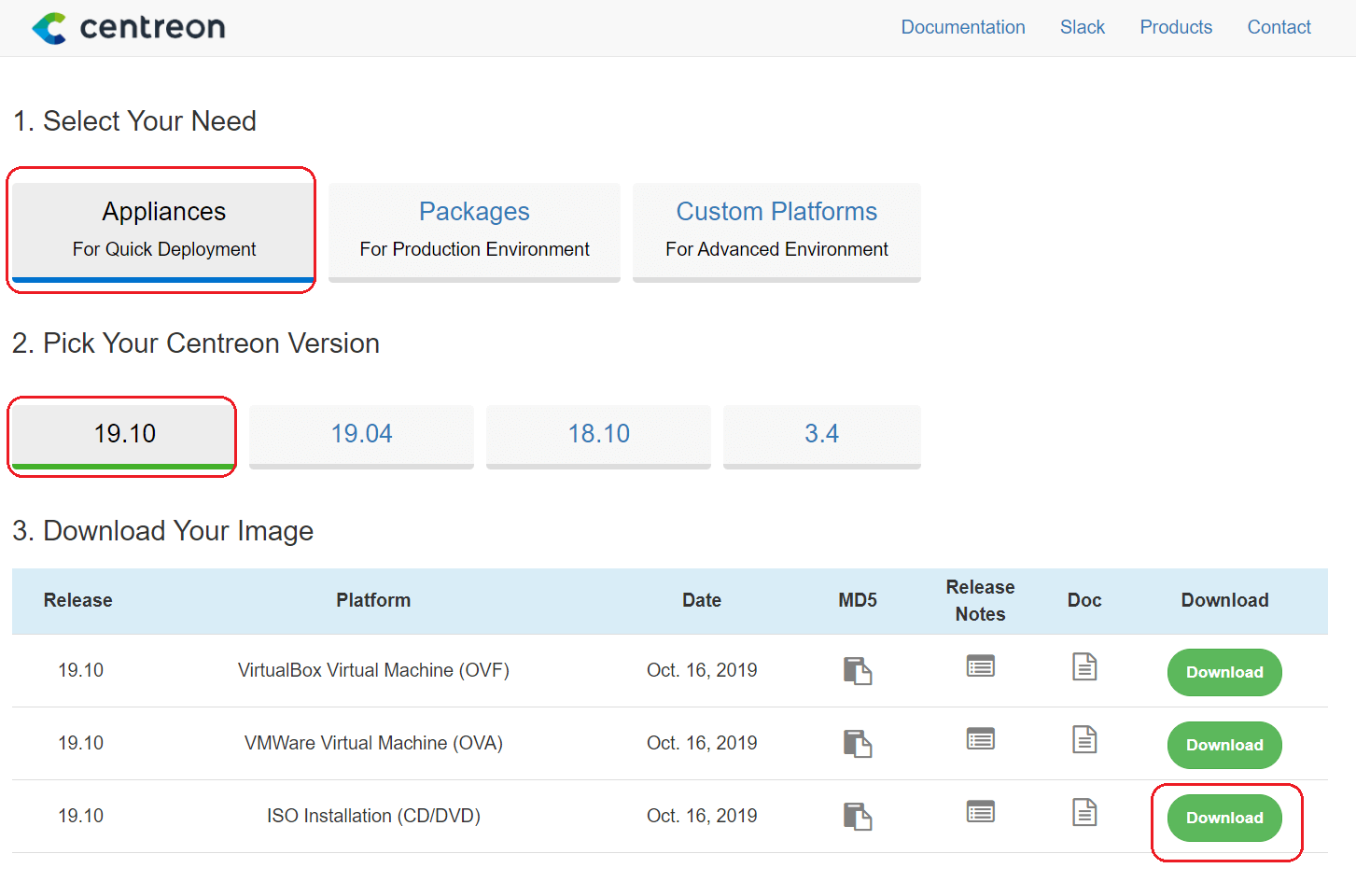Click the Download column header
This screenshot has width=1356, height=896.
pyautogui.click(x=1224, y=600)
